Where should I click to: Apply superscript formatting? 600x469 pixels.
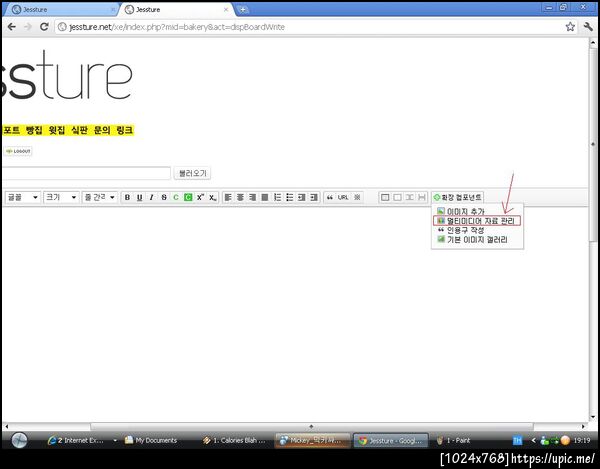pyautogui.click(x=200, y=197)
